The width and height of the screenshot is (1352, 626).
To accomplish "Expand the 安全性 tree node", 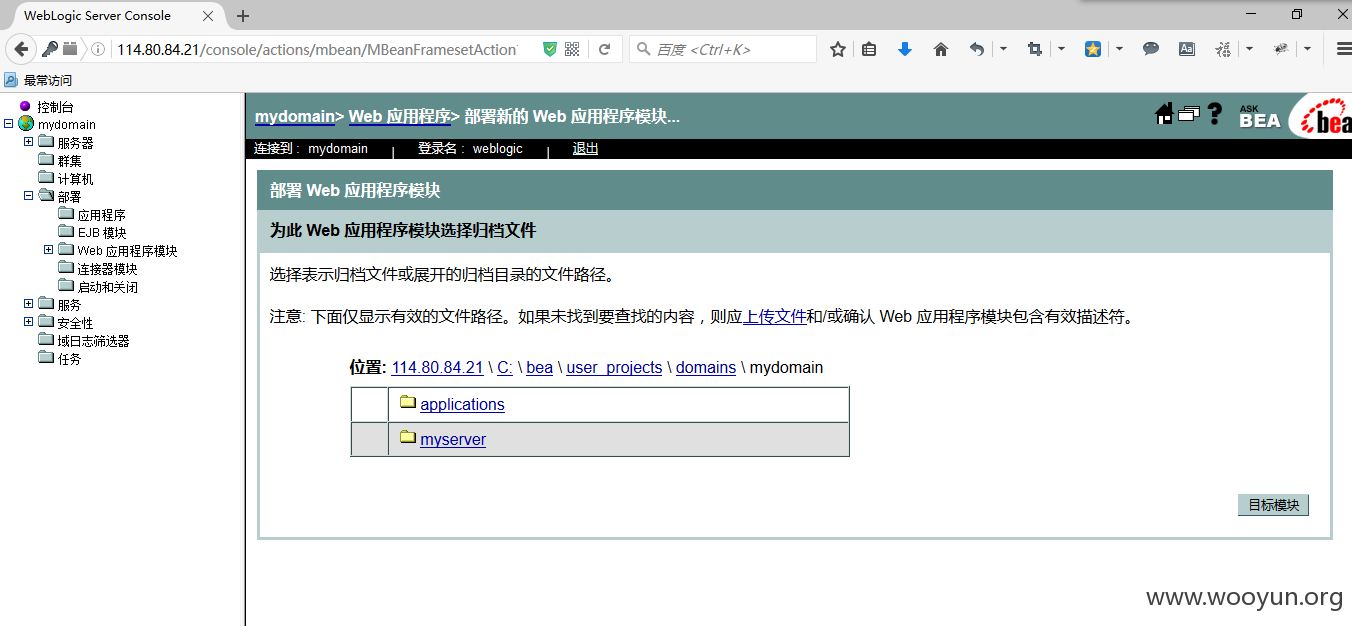I will pos(28,322).
